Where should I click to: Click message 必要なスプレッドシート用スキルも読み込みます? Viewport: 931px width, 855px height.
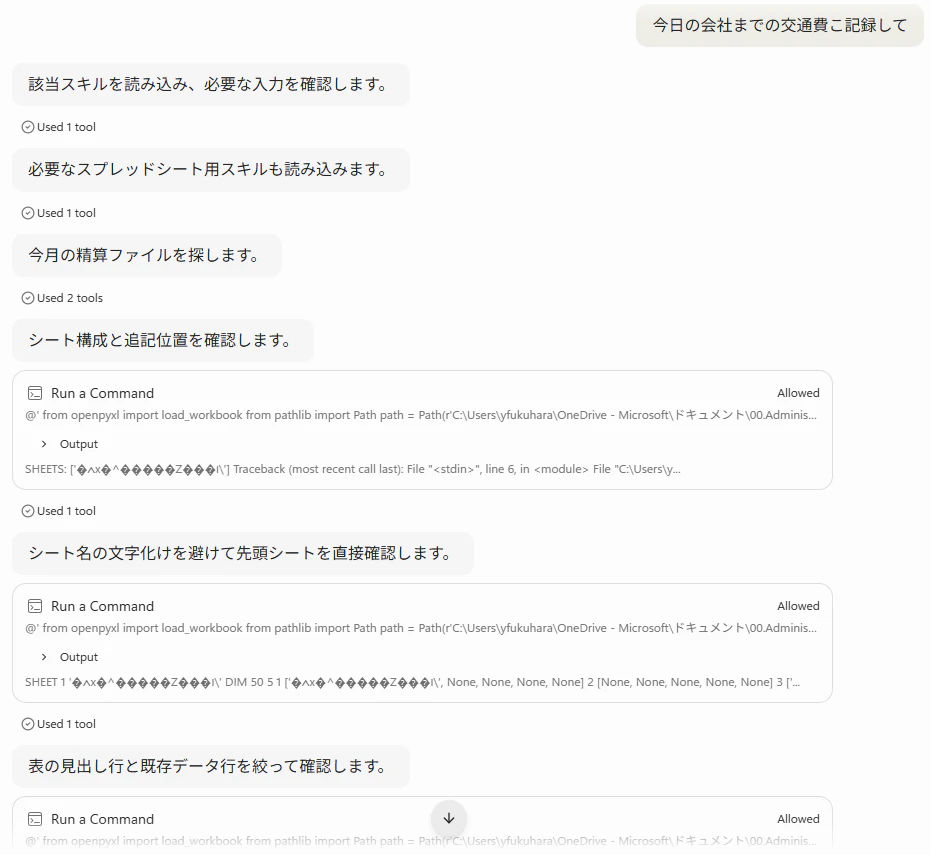click(211, 170)
